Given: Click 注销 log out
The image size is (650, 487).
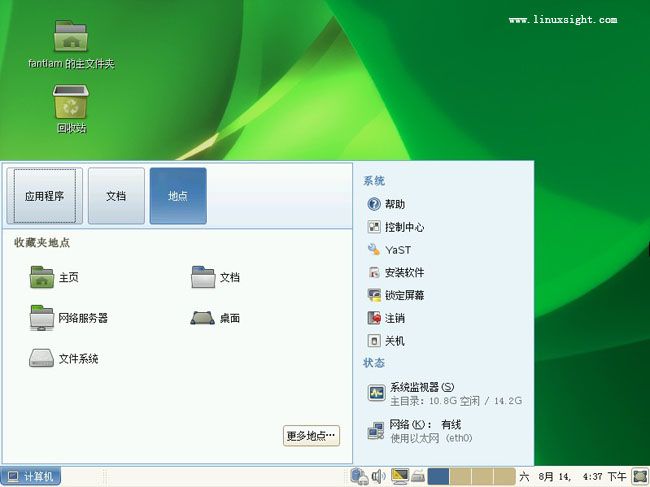Looking at the screenshot, I should (386, 318).
